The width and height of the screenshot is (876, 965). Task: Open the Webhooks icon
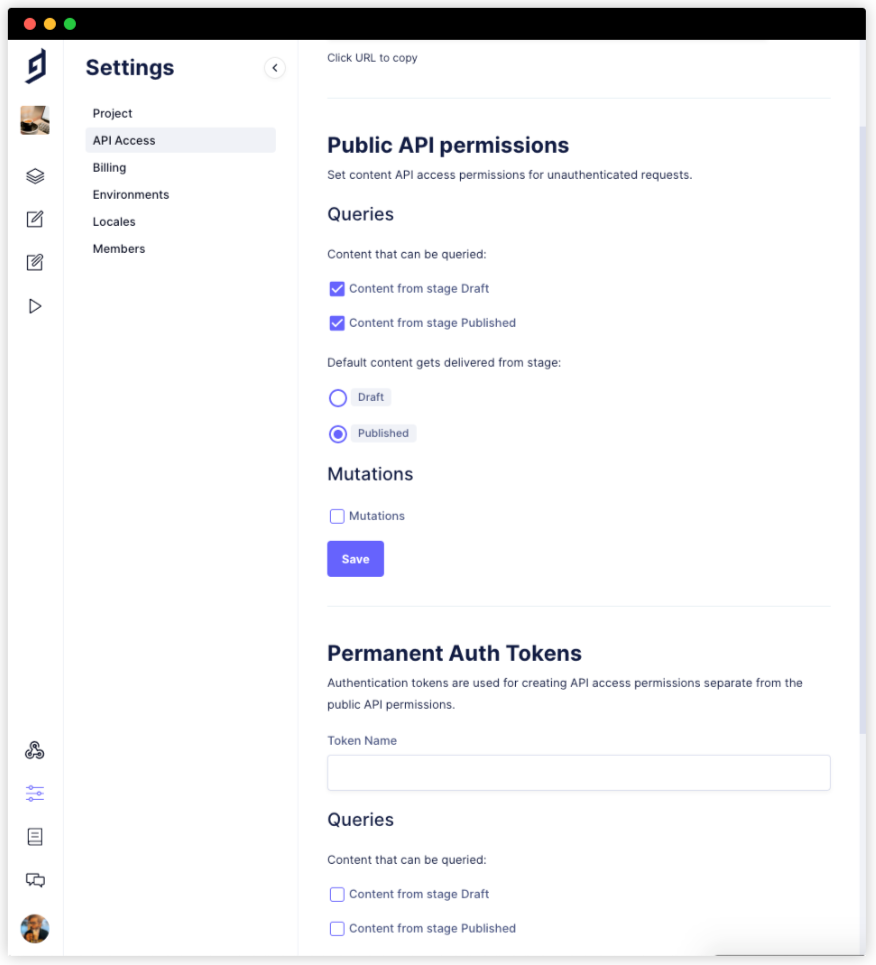click(35, 750)
